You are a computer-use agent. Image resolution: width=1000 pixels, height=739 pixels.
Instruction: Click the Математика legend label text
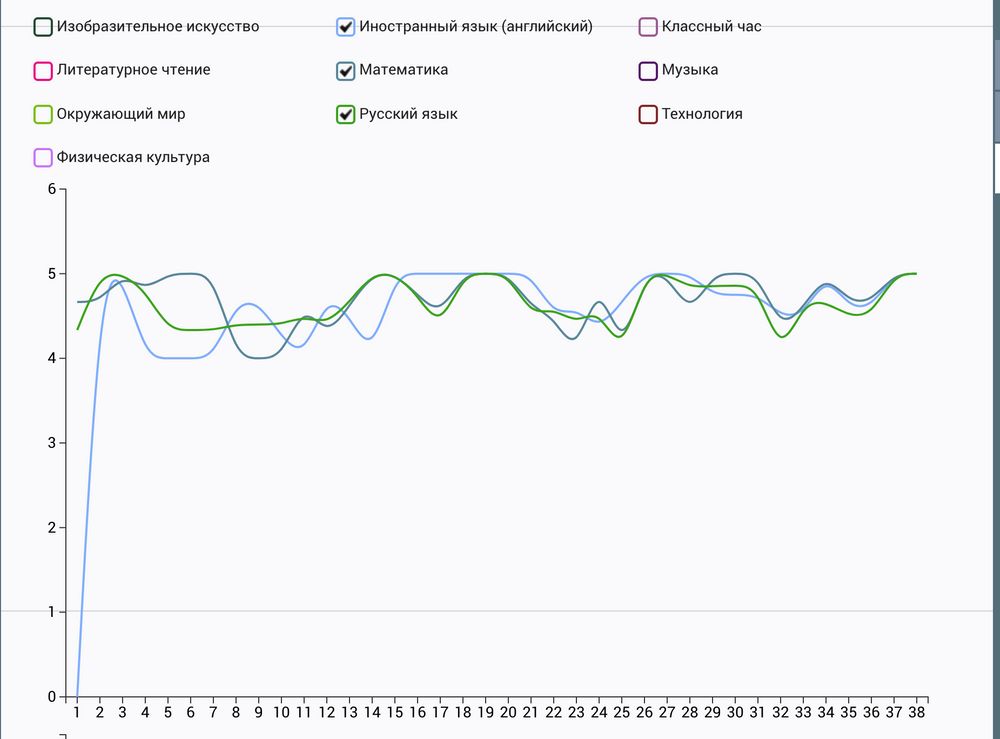click(x=403, y=70)
